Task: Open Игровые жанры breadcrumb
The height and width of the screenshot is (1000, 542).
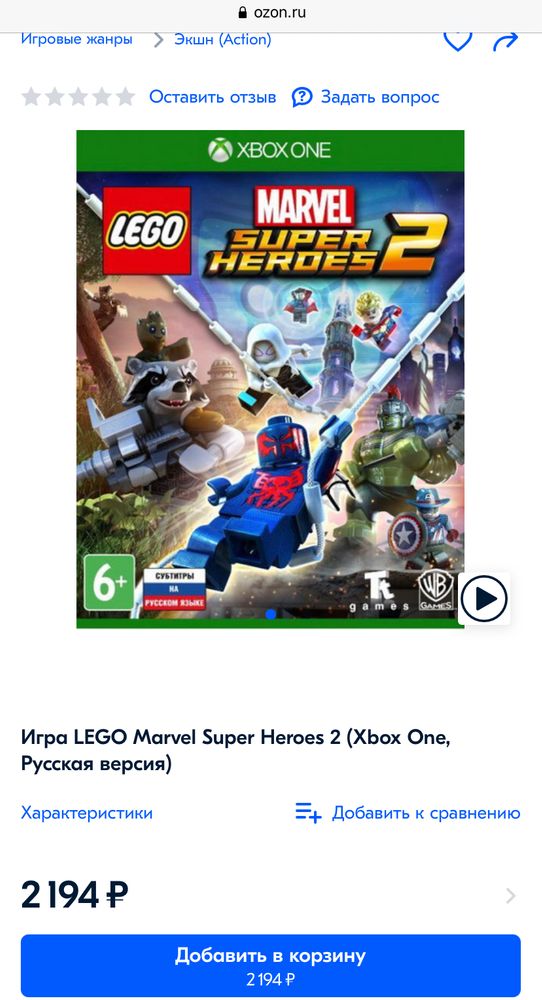Action: 77,39
